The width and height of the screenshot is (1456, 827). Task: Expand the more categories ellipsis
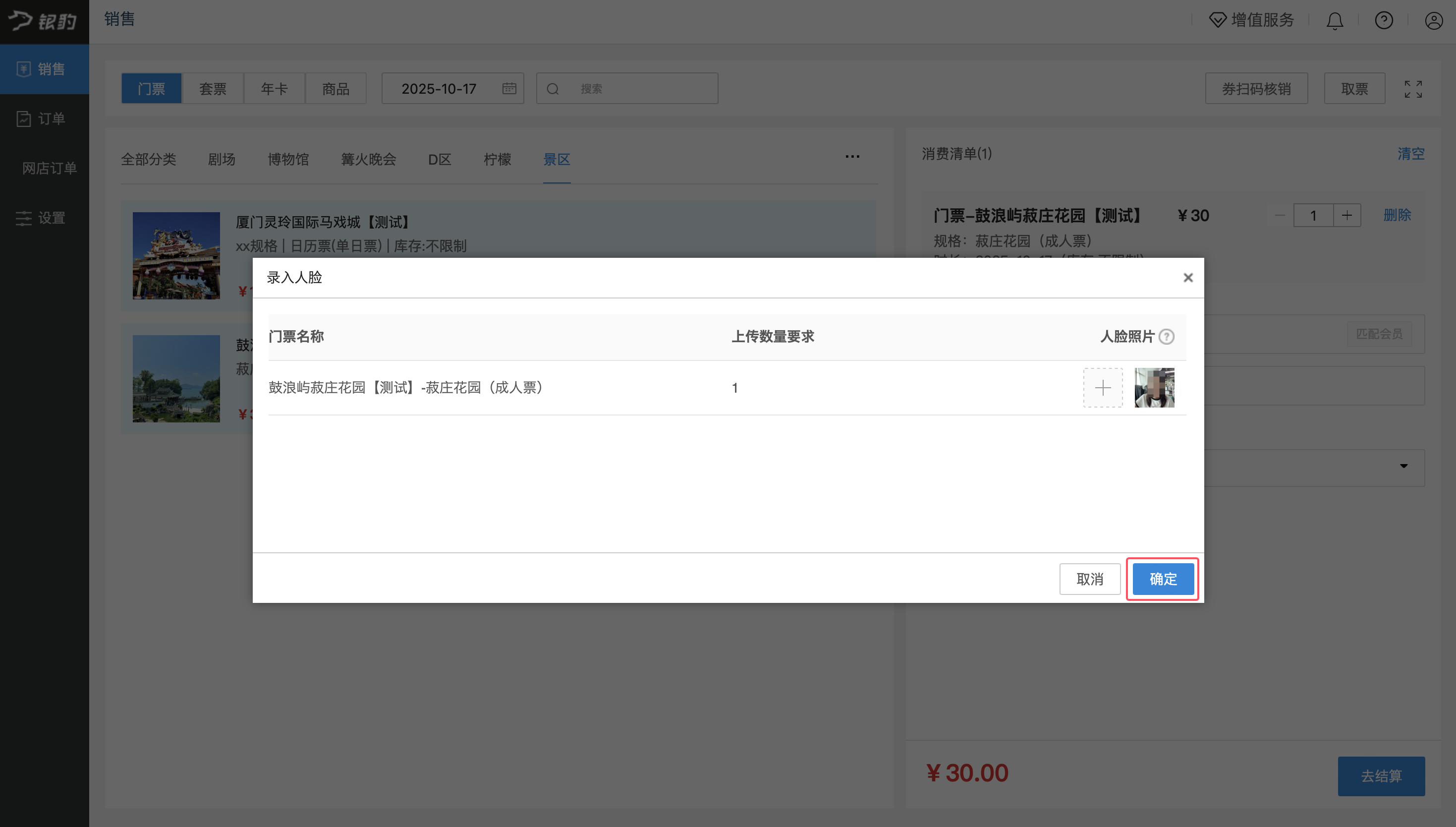pyautogui.click(x=852, y=157)
